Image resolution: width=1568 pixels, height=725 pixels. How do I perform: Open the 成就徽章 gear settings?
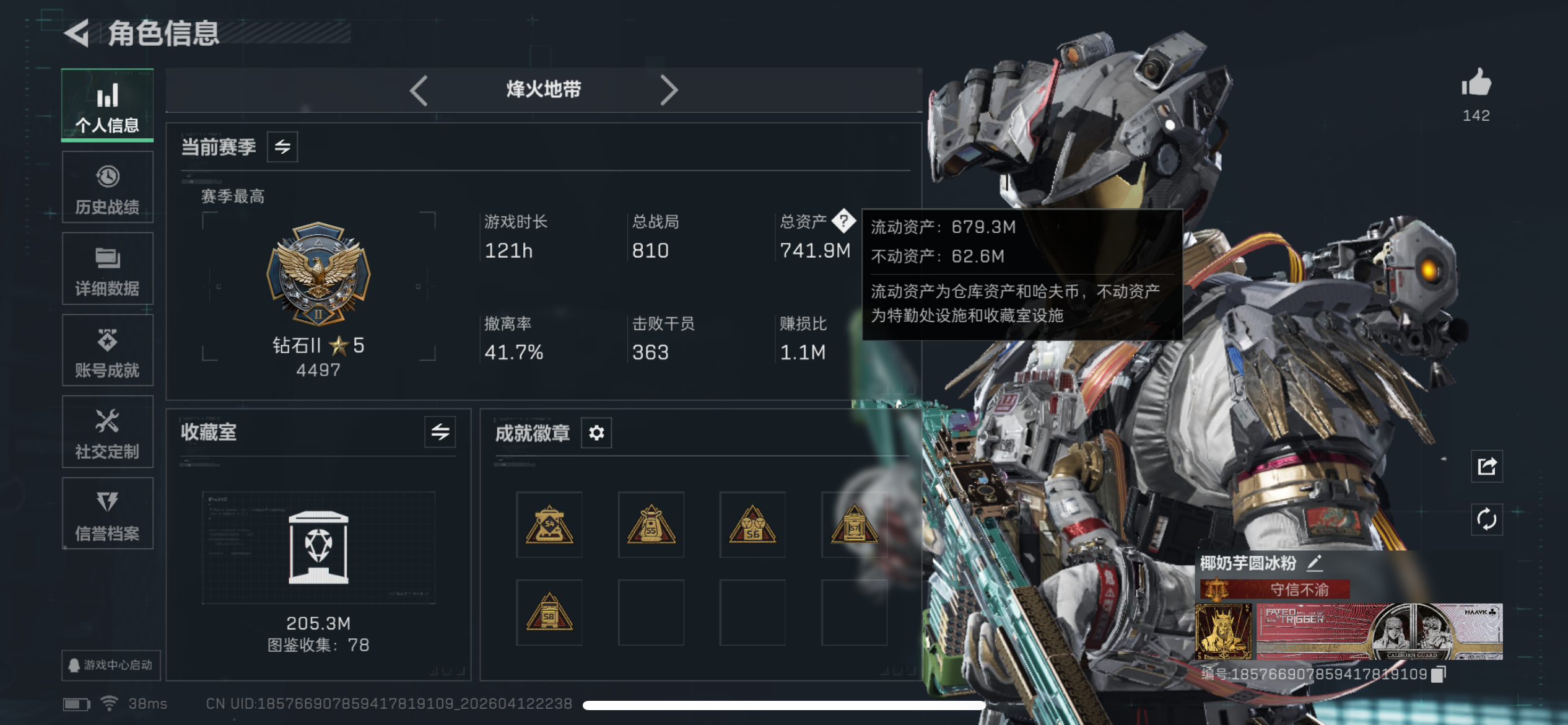click(x=596, y=433)
